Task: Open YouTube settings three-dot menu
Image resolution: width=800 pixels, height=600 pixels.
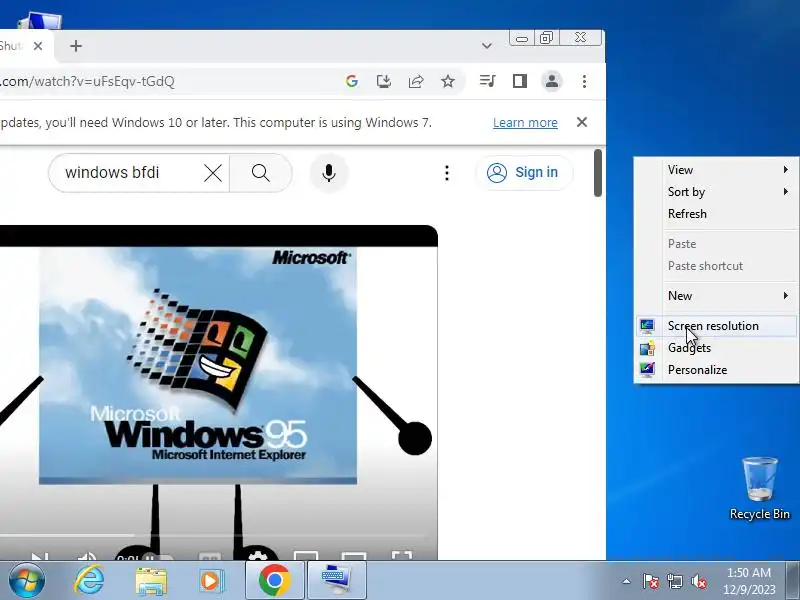Action: [x=447, y=173]
